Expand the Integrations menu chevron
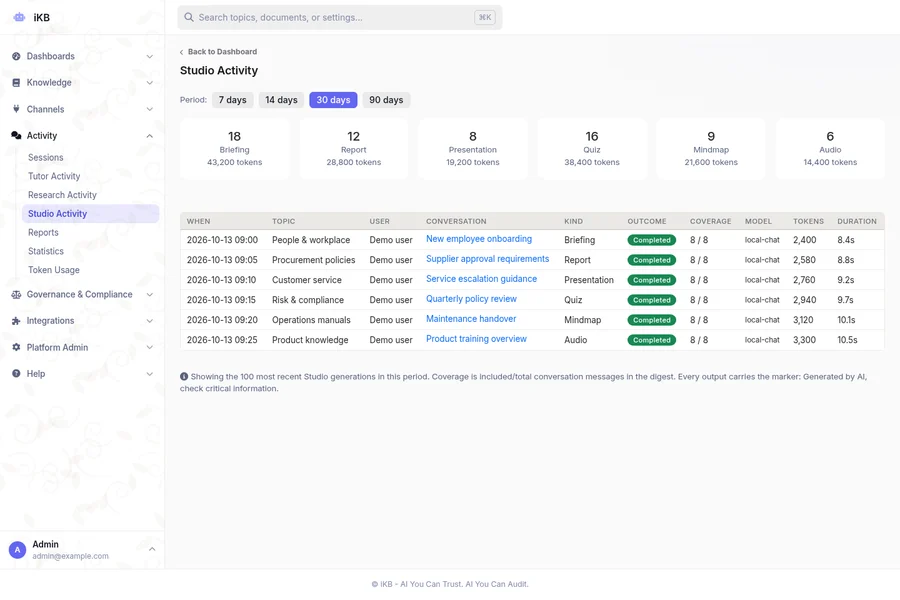 [150, 321]
